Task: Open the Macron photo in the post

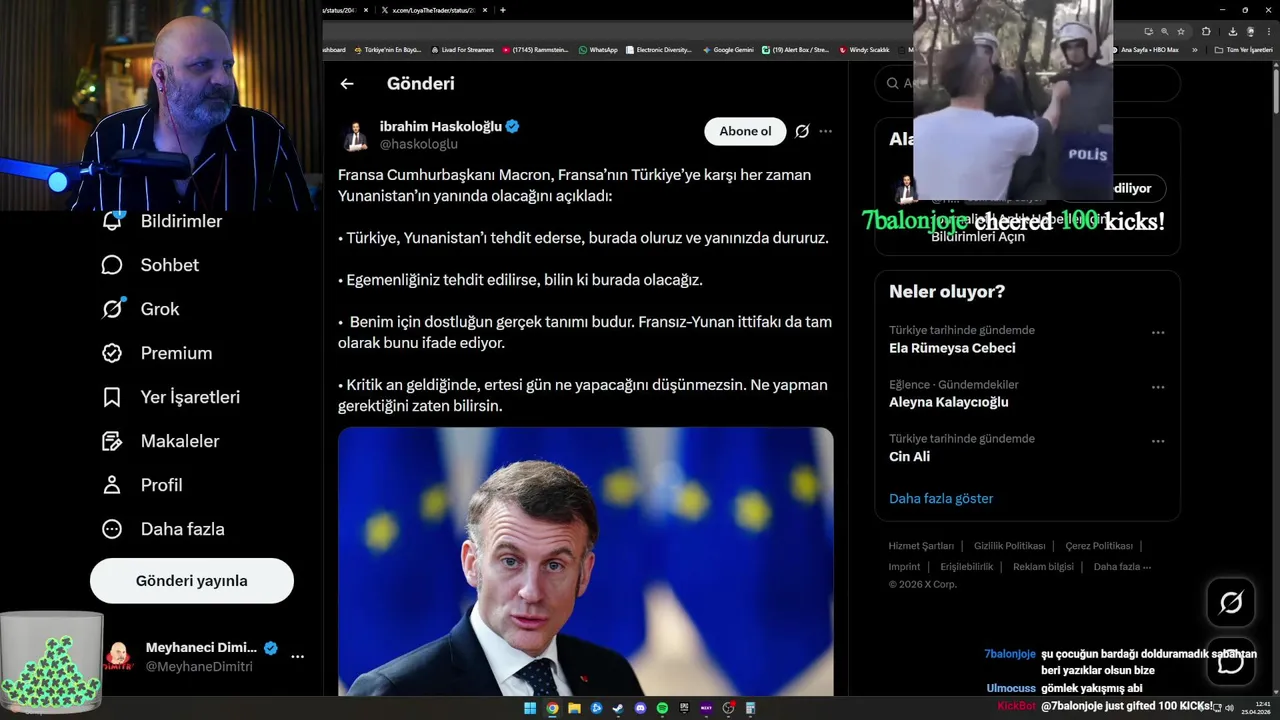Action: click(x=586, y=561)
